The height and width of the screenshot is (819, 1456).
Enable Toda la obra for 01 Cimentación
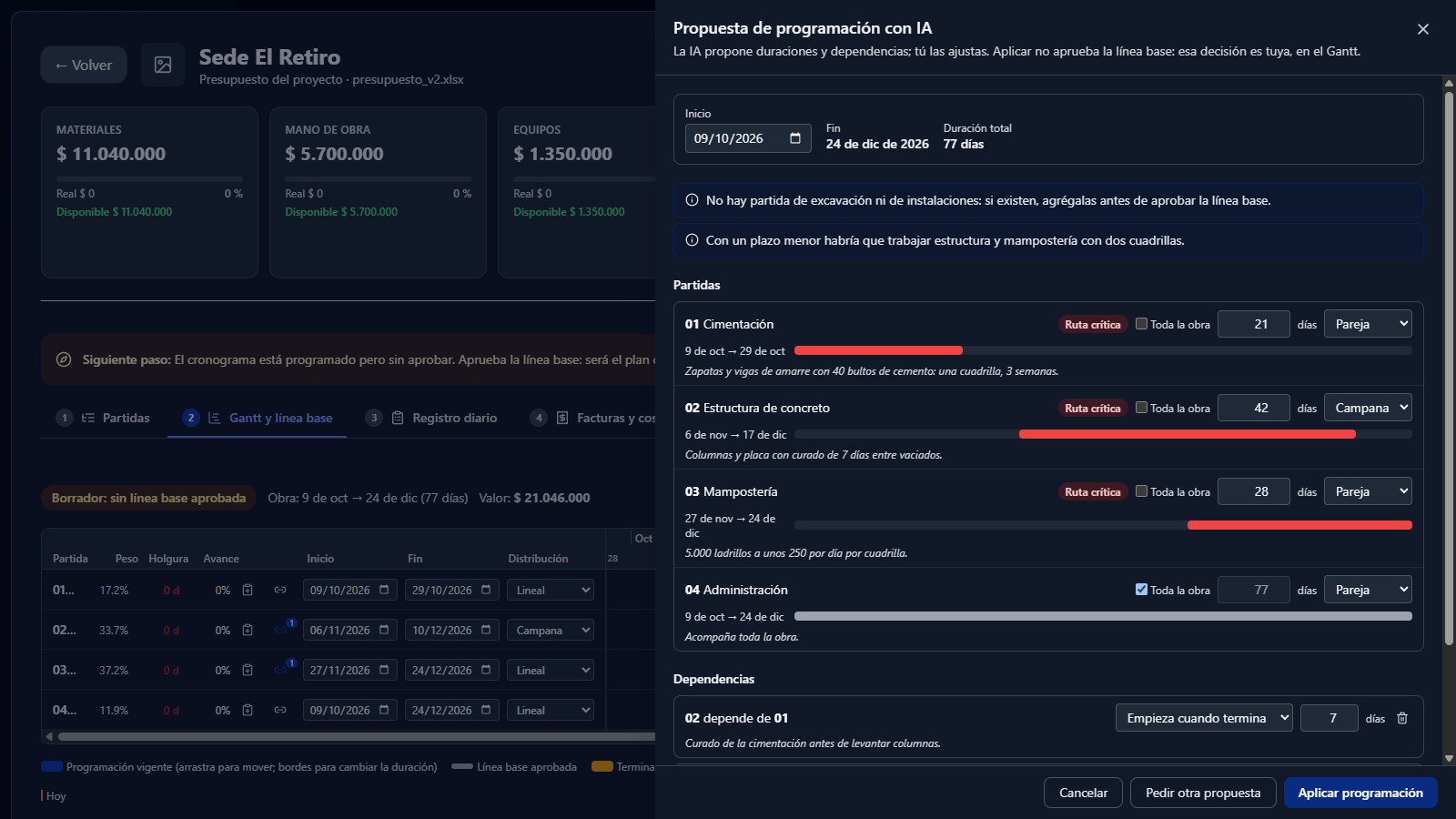point(1141,324)
